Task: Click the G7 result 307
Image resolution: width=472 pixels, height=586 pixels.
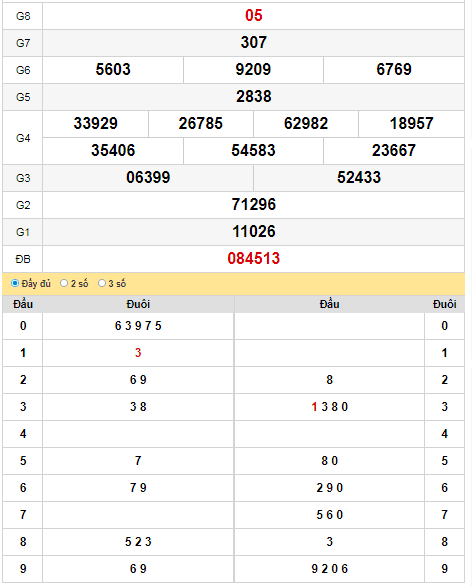Action: click(253, 43)
